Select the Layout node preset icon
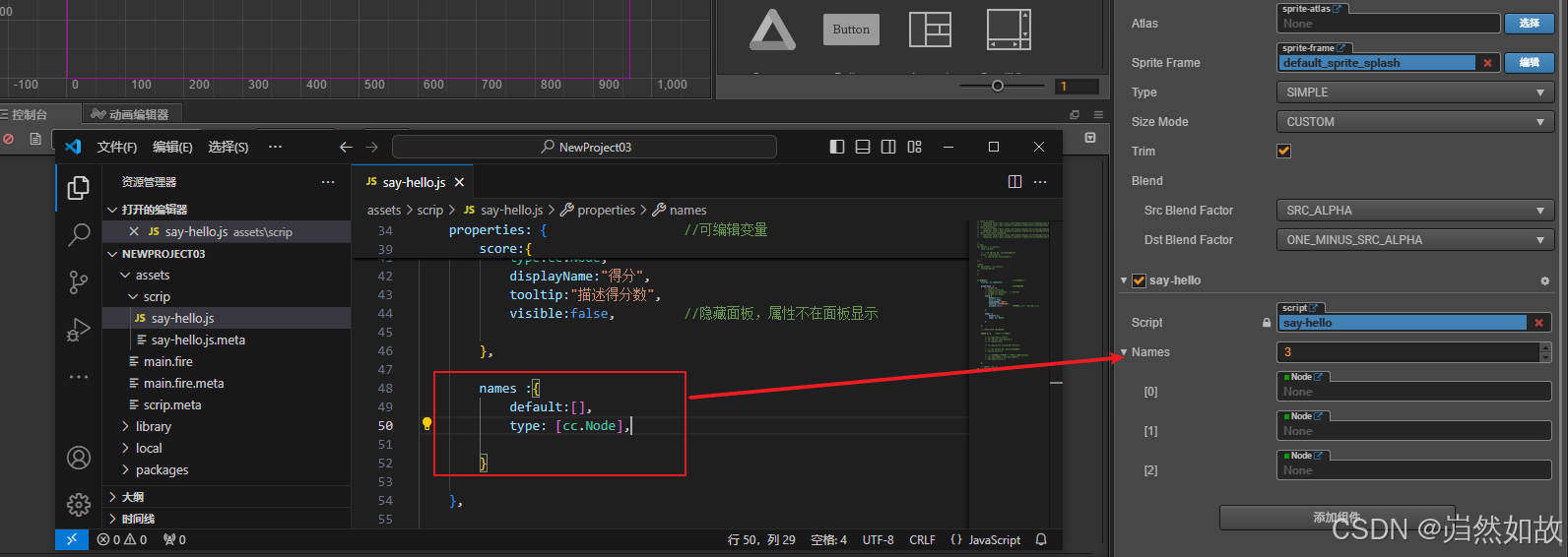Image resolution: width=1568 pixels, height=557 pixels. (x=930, y=30)
